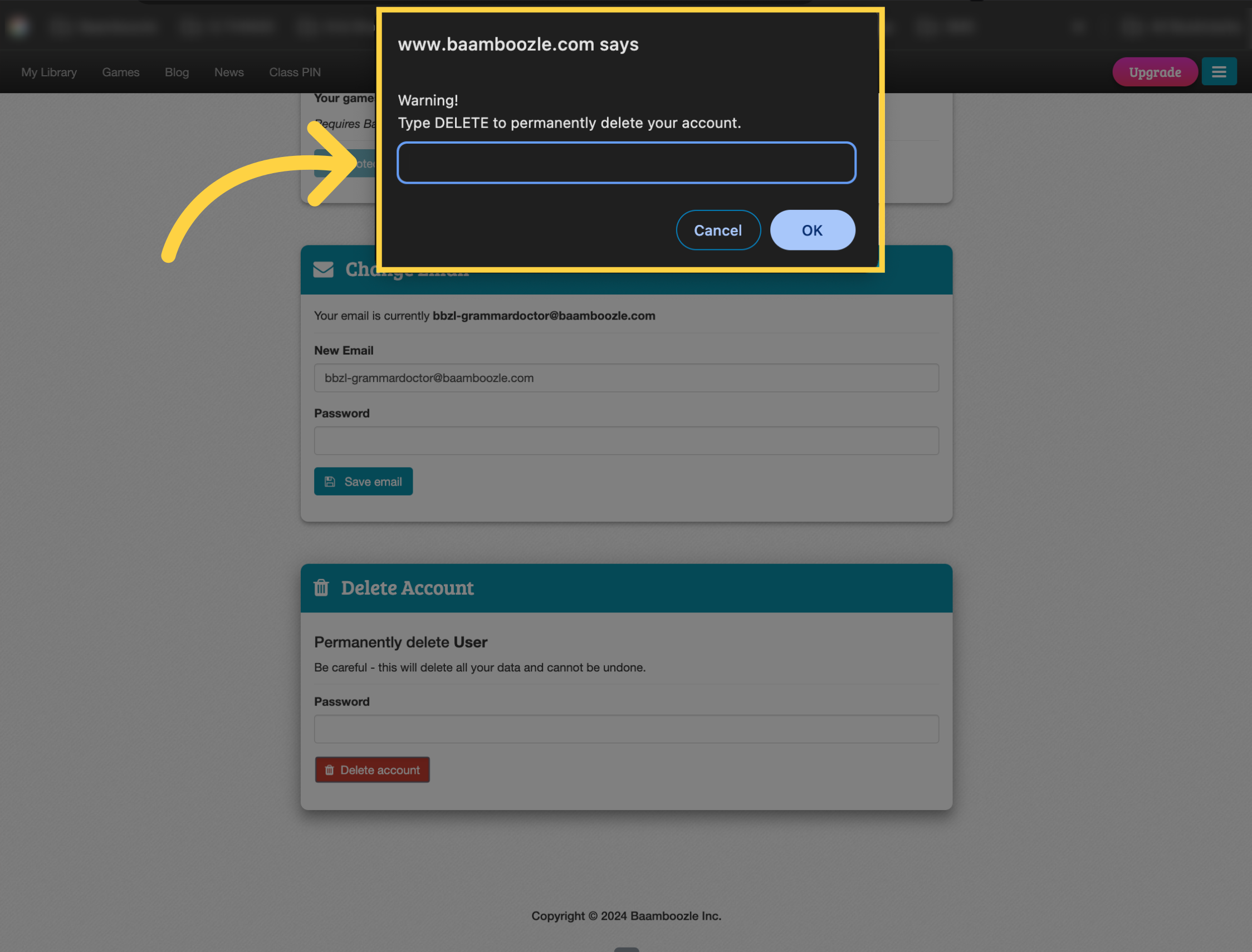Open Class PIN from the nav bar
1252x952 pixels.
point(295,72)
